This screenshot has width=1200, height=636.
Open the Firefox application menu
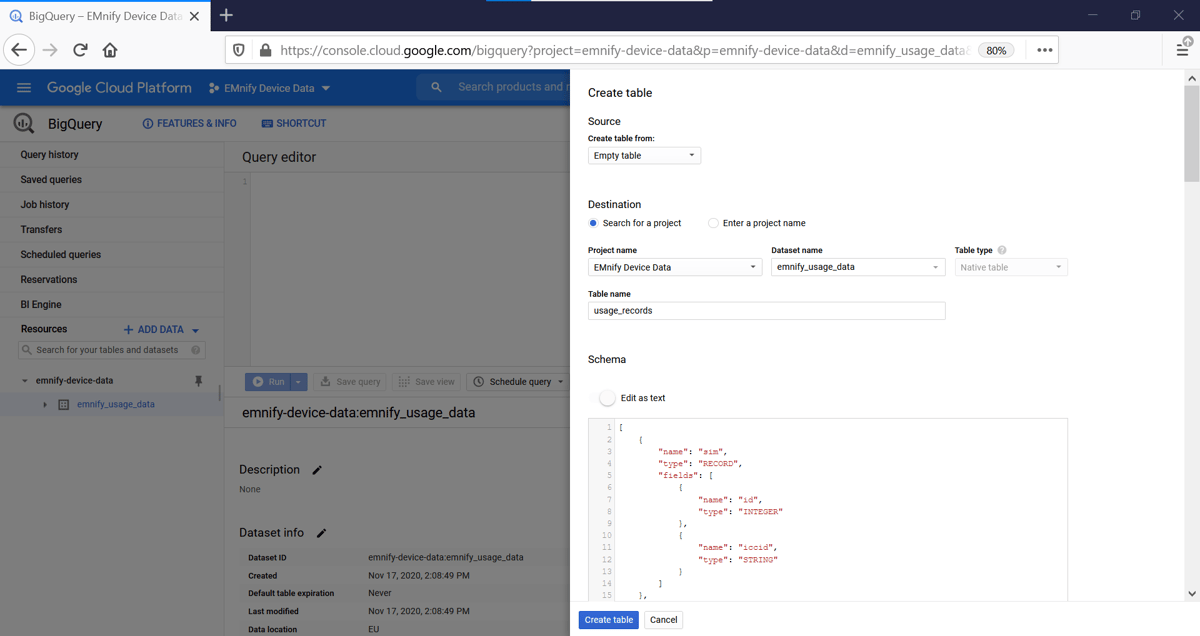1184,50
